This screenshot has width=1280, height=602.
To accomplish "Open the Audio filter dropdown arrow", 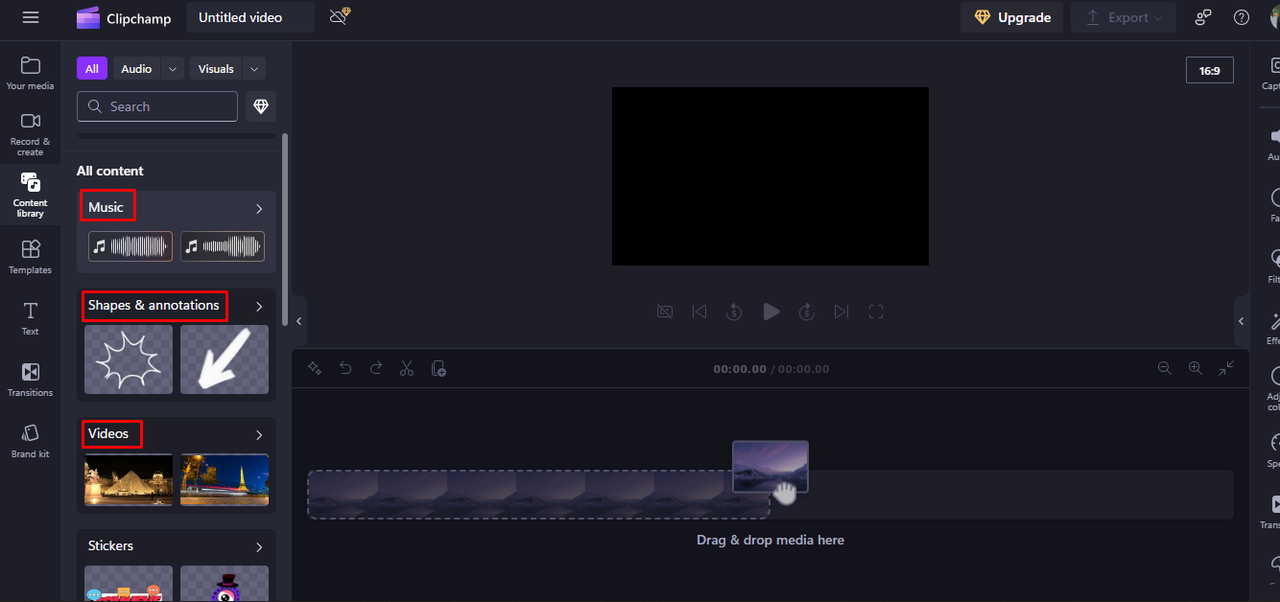I will pos(172,68).
